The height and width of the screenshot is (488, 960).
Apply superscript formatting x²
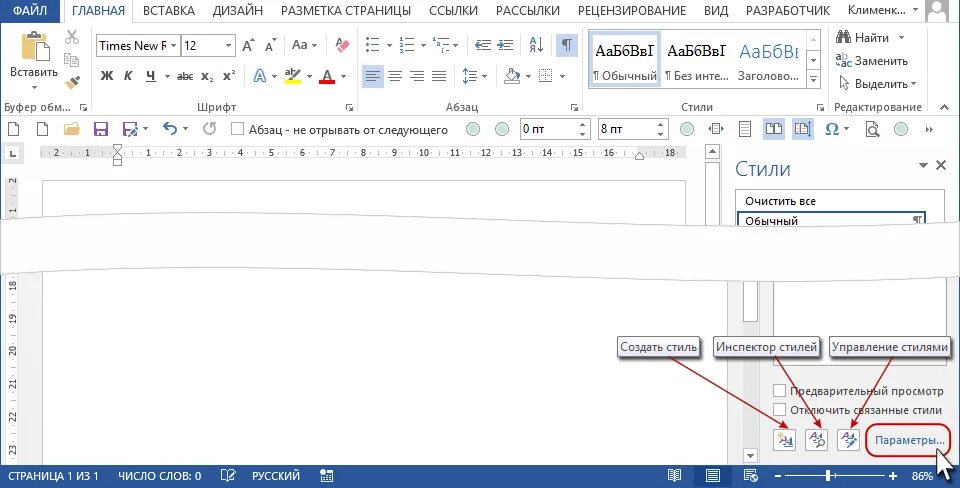[229, 76]
